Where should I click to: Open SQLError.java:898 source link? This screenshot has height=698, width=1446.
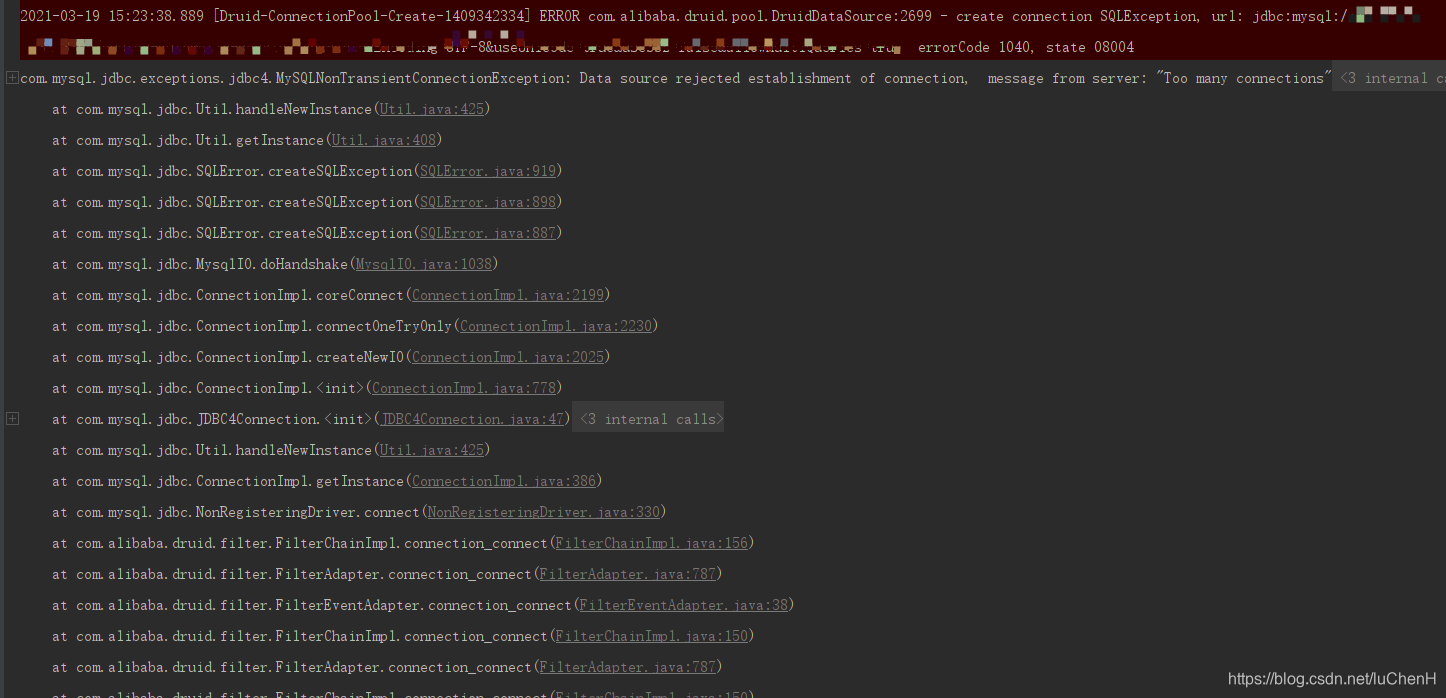487,202
